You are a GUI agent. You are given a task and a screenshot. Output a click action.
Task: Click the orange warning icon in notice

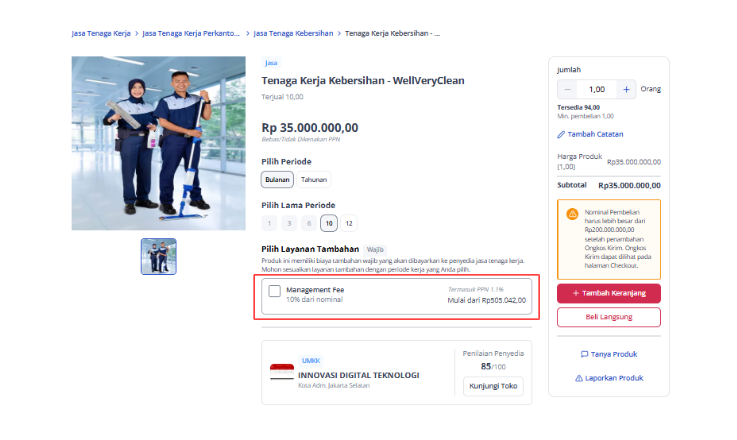click(x=572, y=214)
